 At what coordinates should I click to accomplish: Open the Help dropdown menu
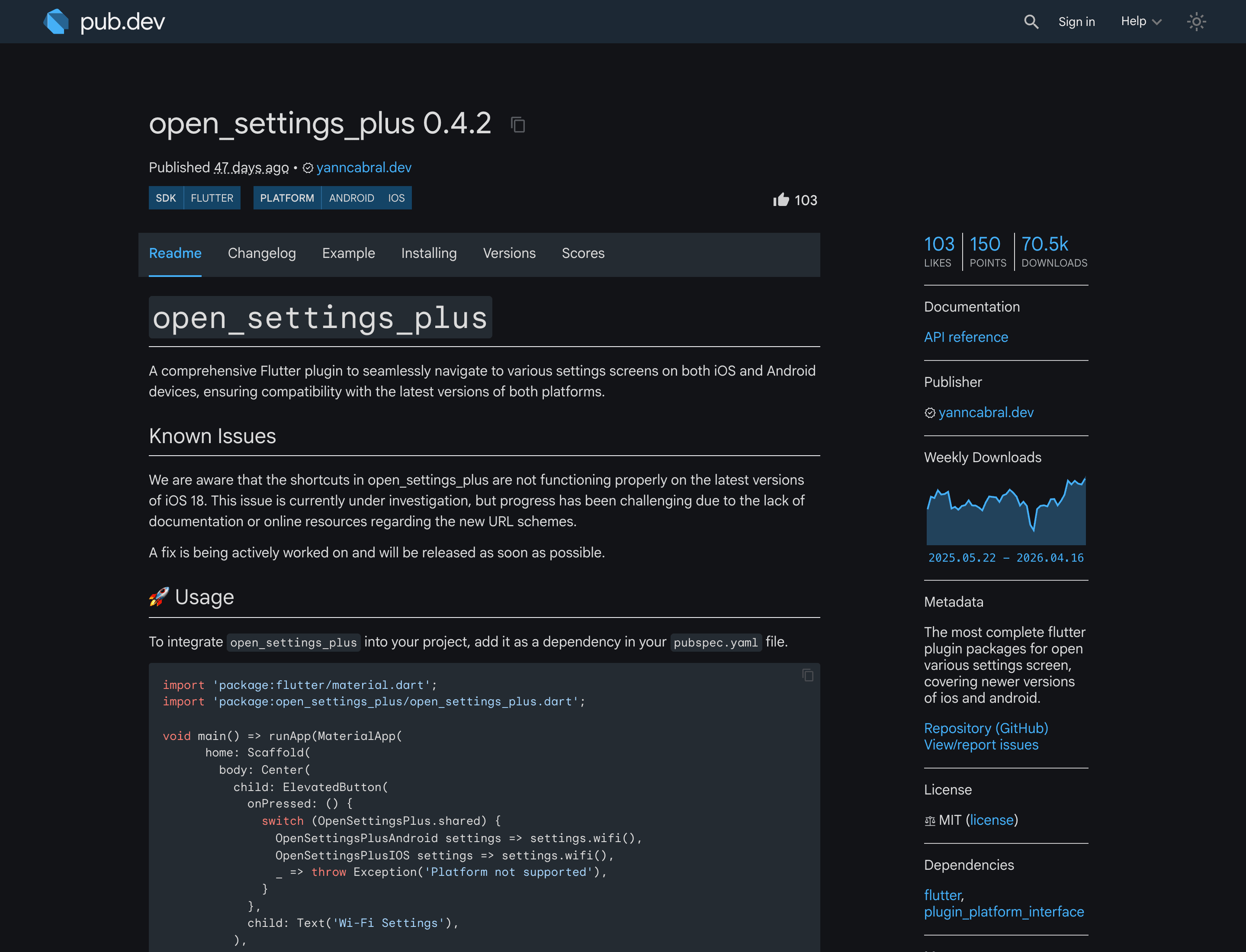click(1140, 22)
